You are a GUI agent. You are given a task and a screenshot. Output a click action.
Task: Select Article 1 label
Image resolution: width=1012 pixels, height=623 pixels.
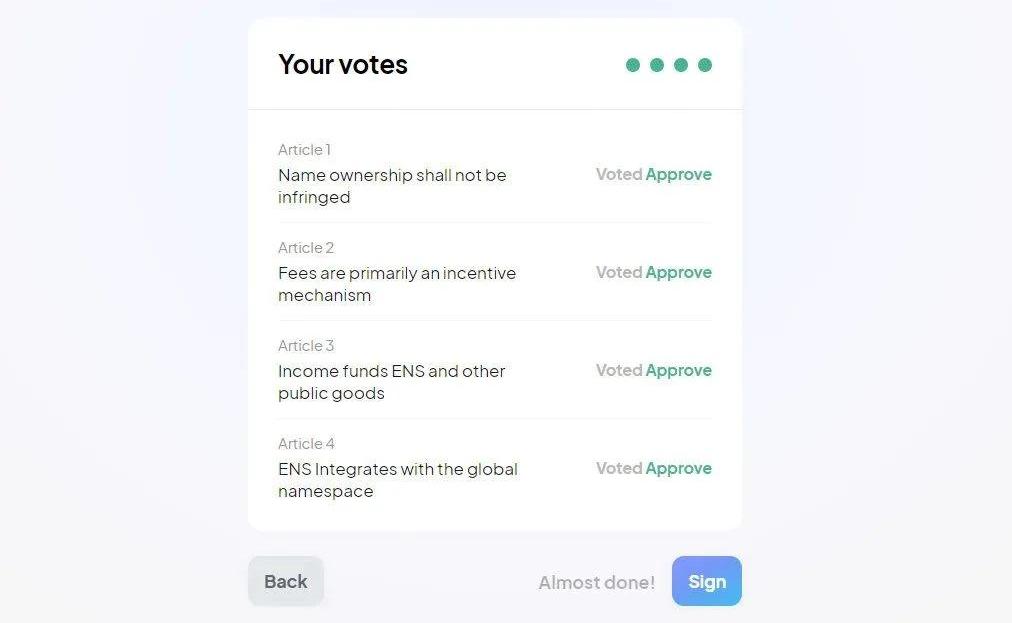(x=304, y=150)
